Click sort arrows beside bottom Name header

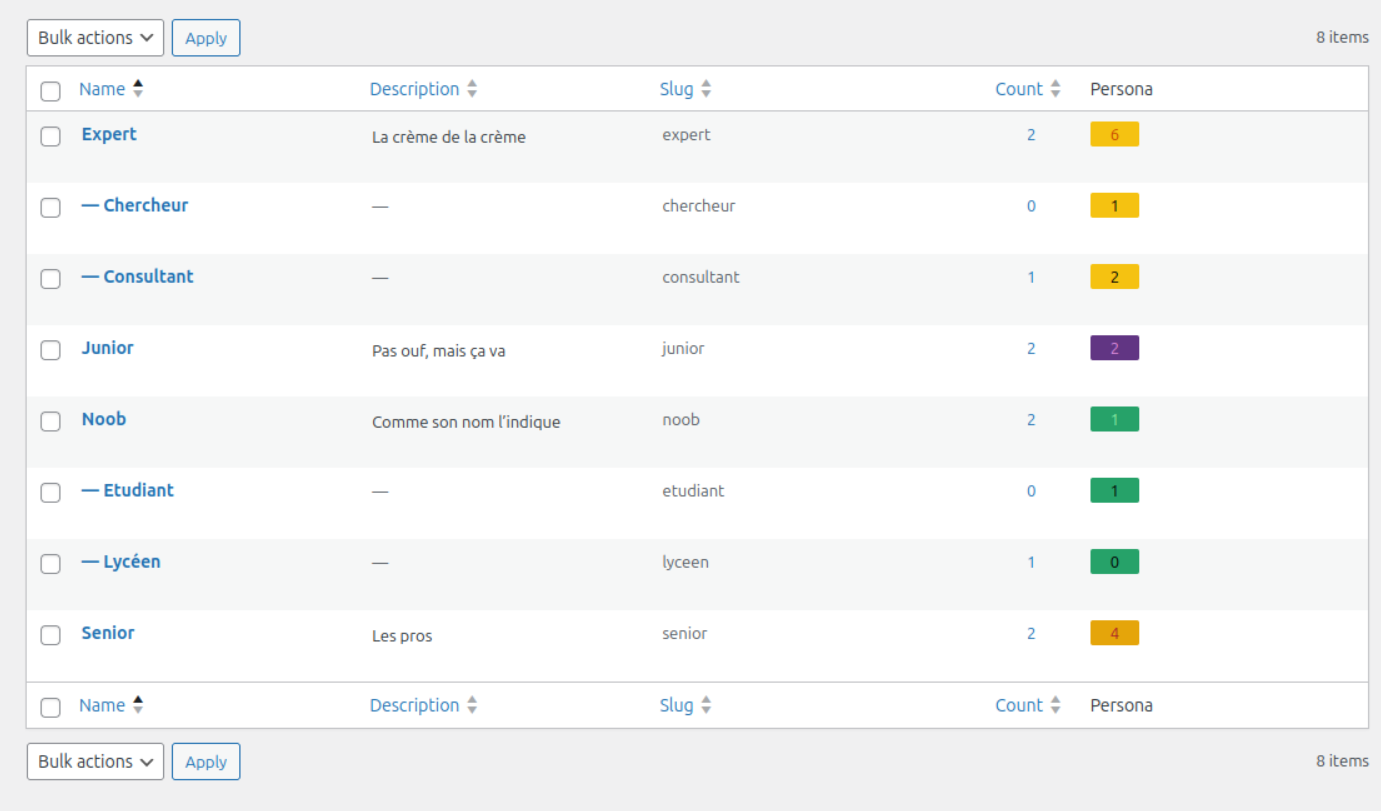[138, 705]
